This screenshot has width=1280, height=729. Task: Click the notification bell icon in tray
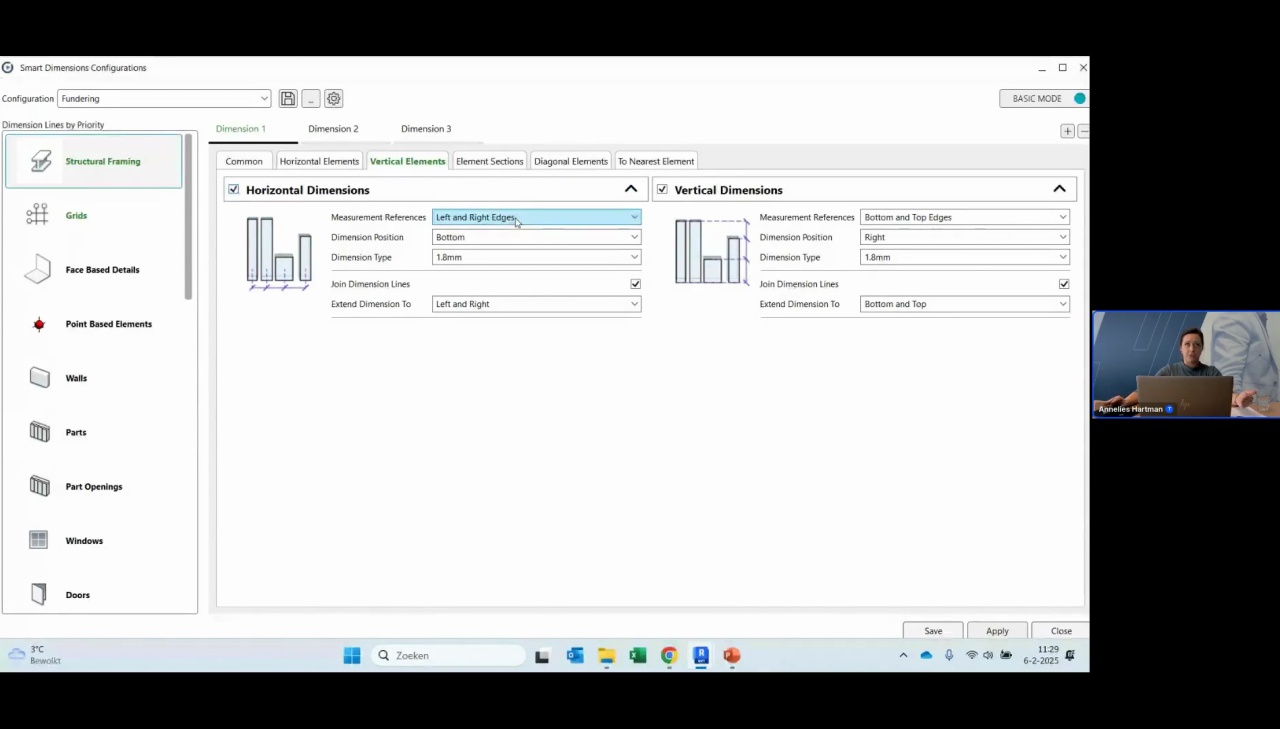click(x=1070, y=656)
